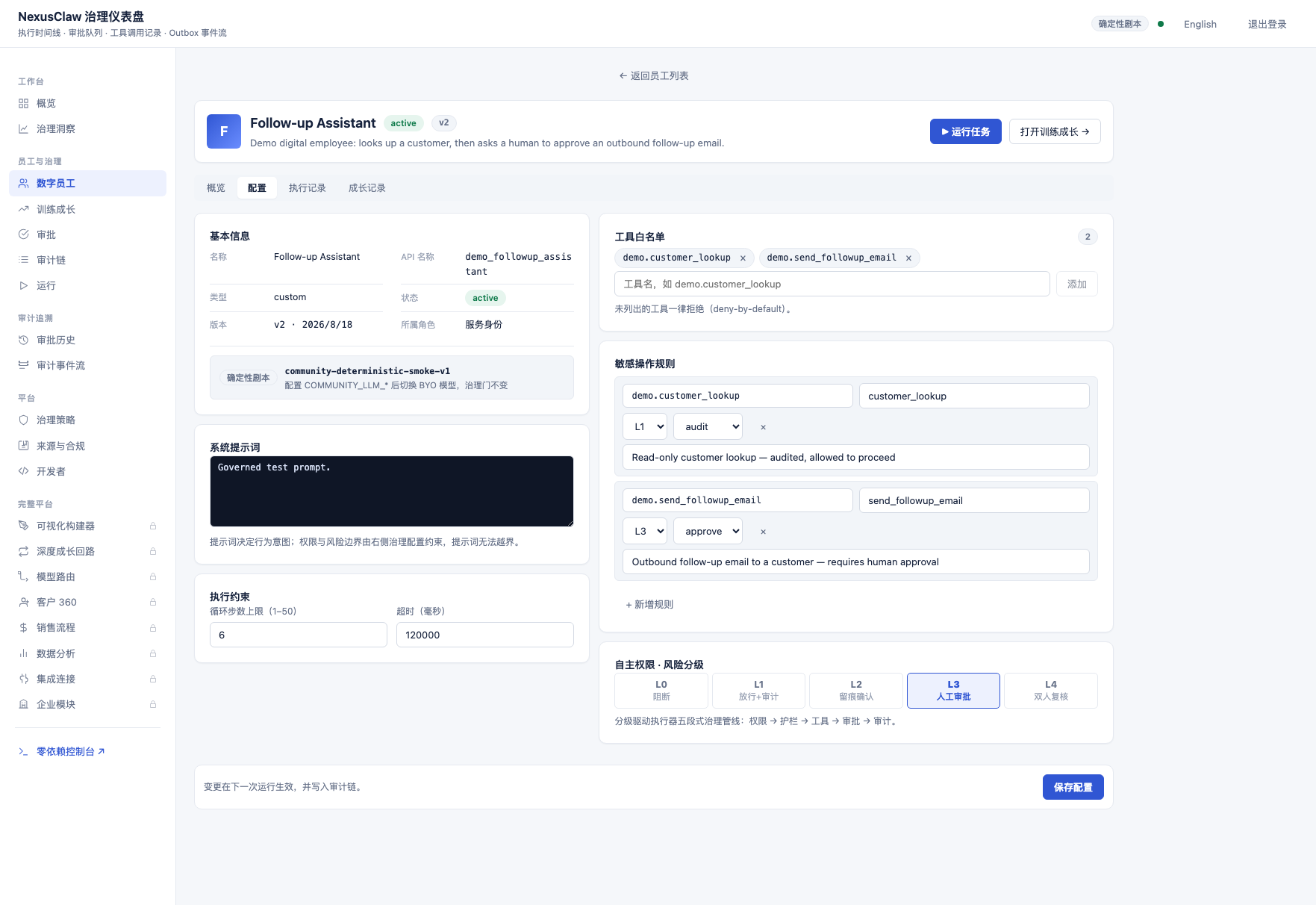Select L2 留痕确认 risk level
This screenshot has width=1316, height=905.
[x=856, y=691]
